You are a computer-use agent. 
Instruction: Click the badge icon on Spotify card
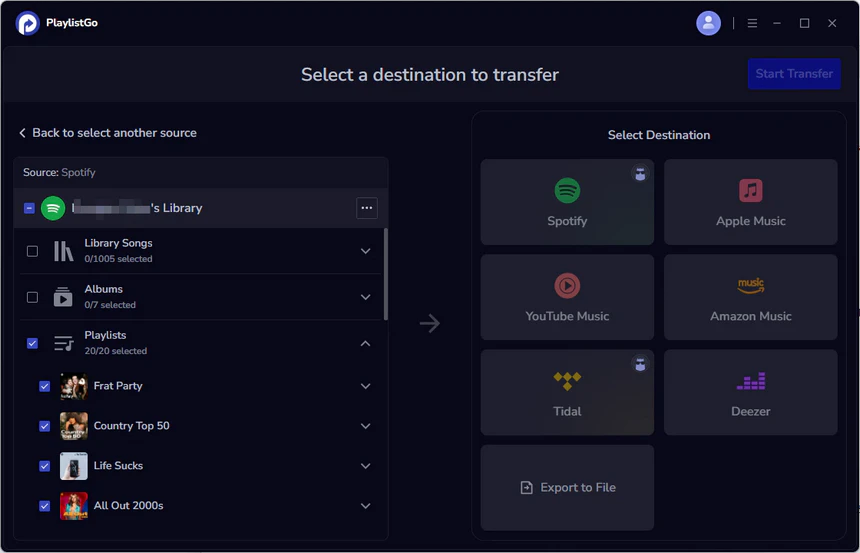[640, 174]
